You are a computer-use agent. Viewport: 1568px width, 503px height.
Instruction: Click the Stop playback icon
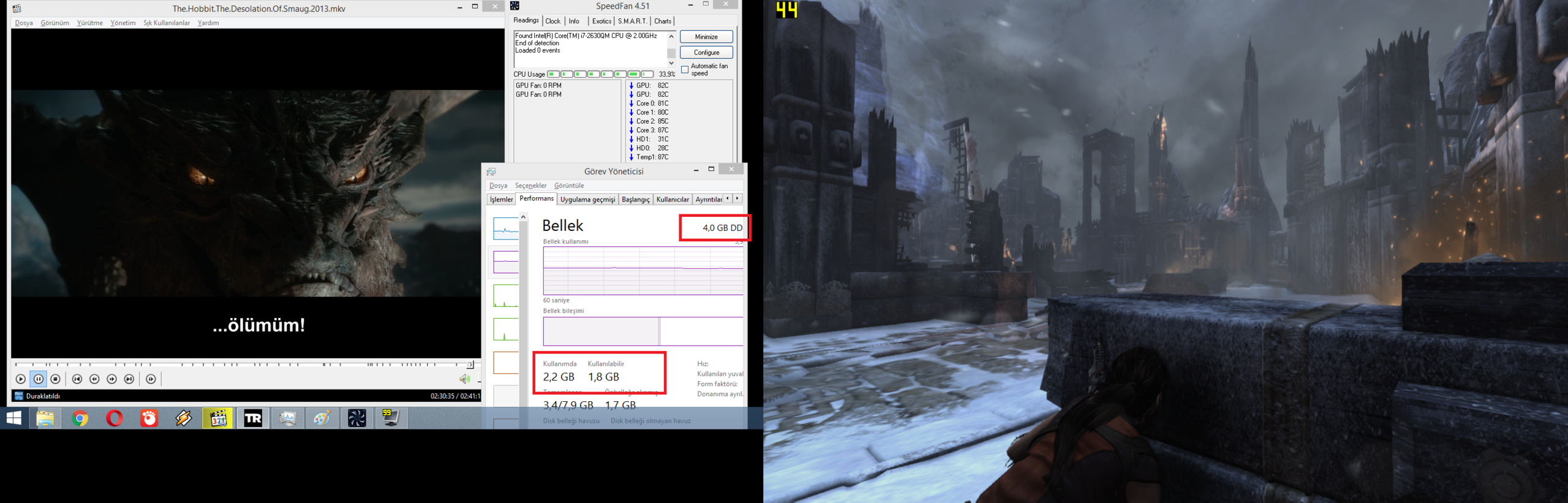[x=56, y=379]
